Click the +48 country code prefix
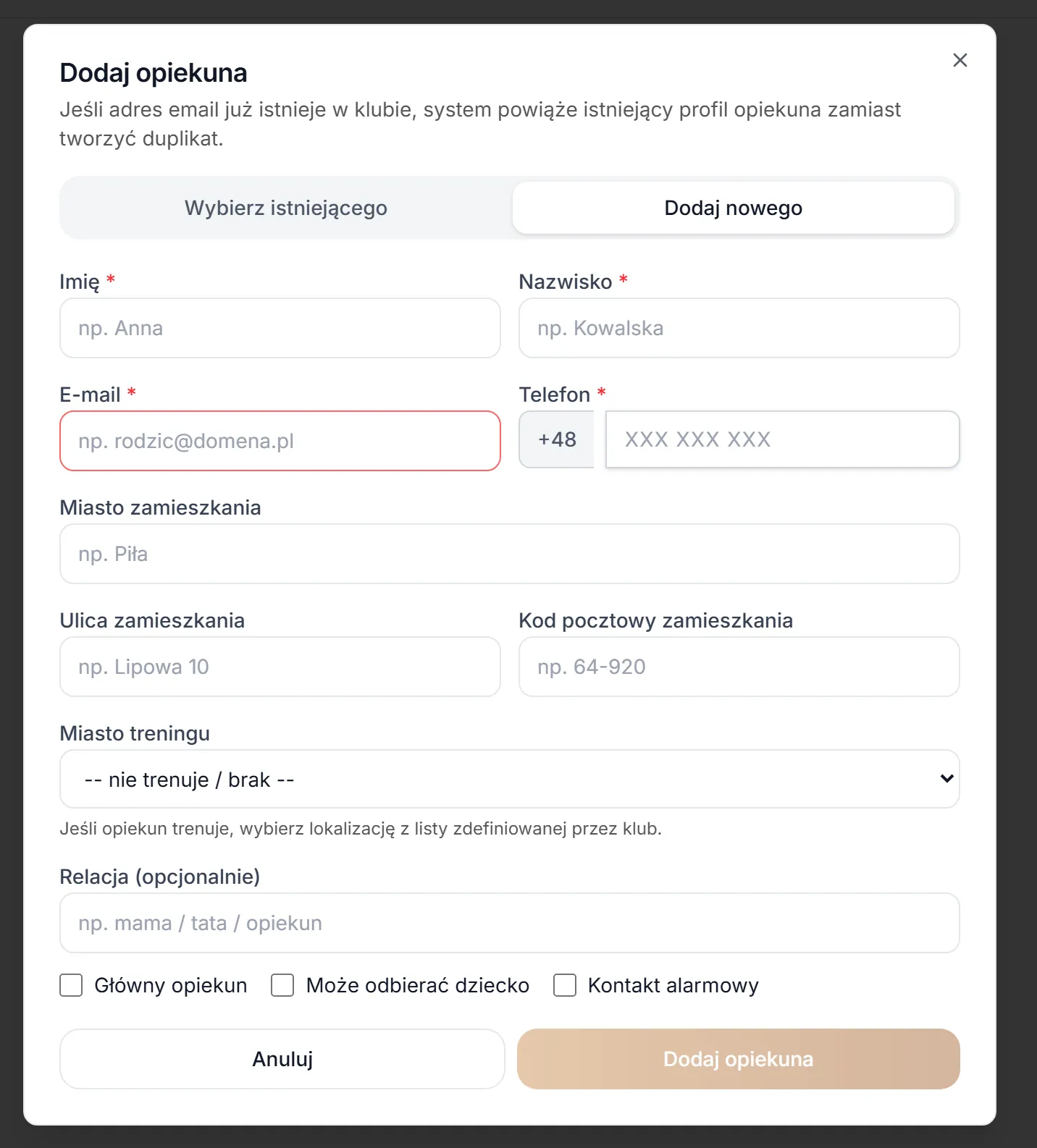Screen dimensions: 1037x1148 [557, 439]
